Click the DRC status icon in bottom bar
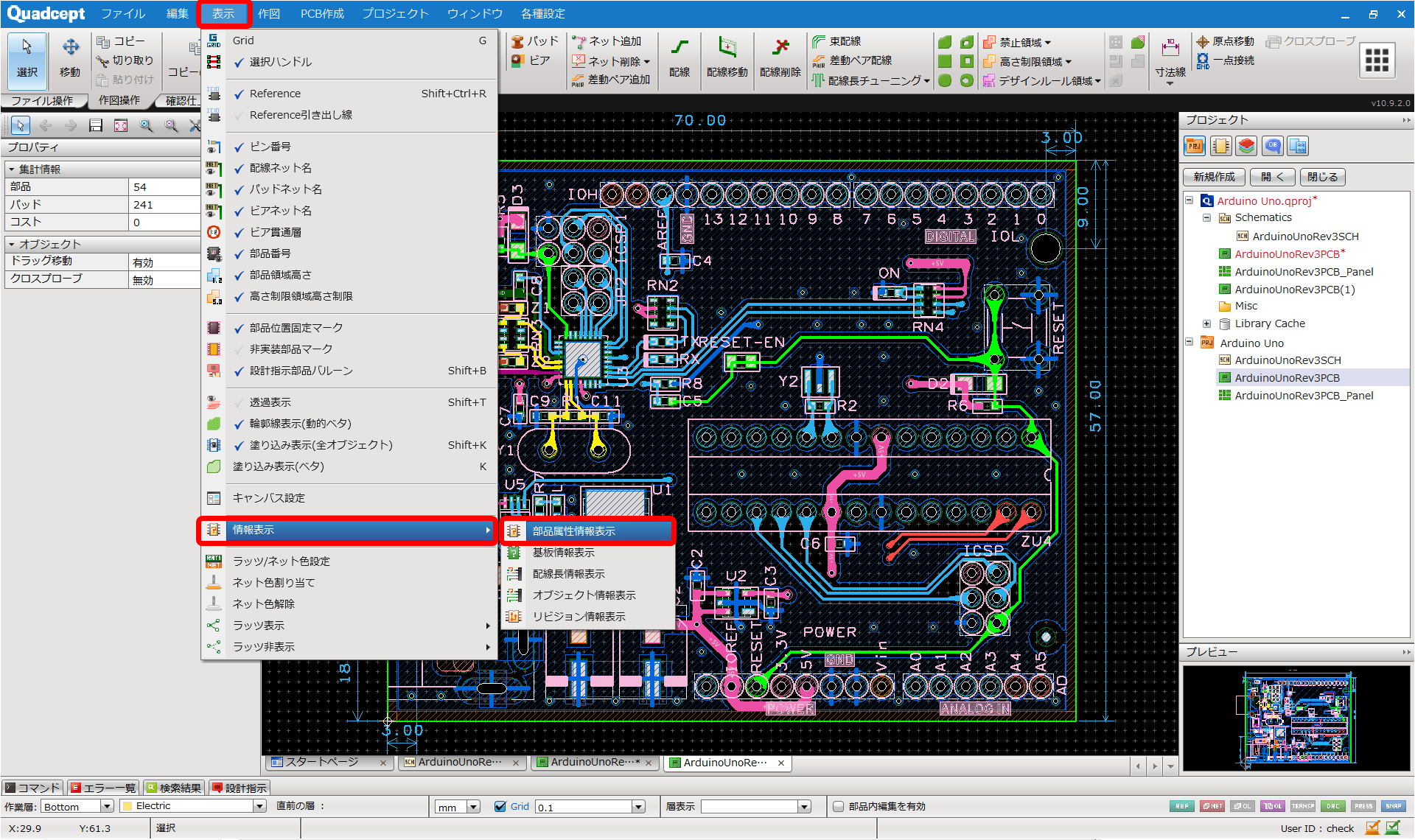This screenshot has width=1415, height=840. coord(1332,806)
